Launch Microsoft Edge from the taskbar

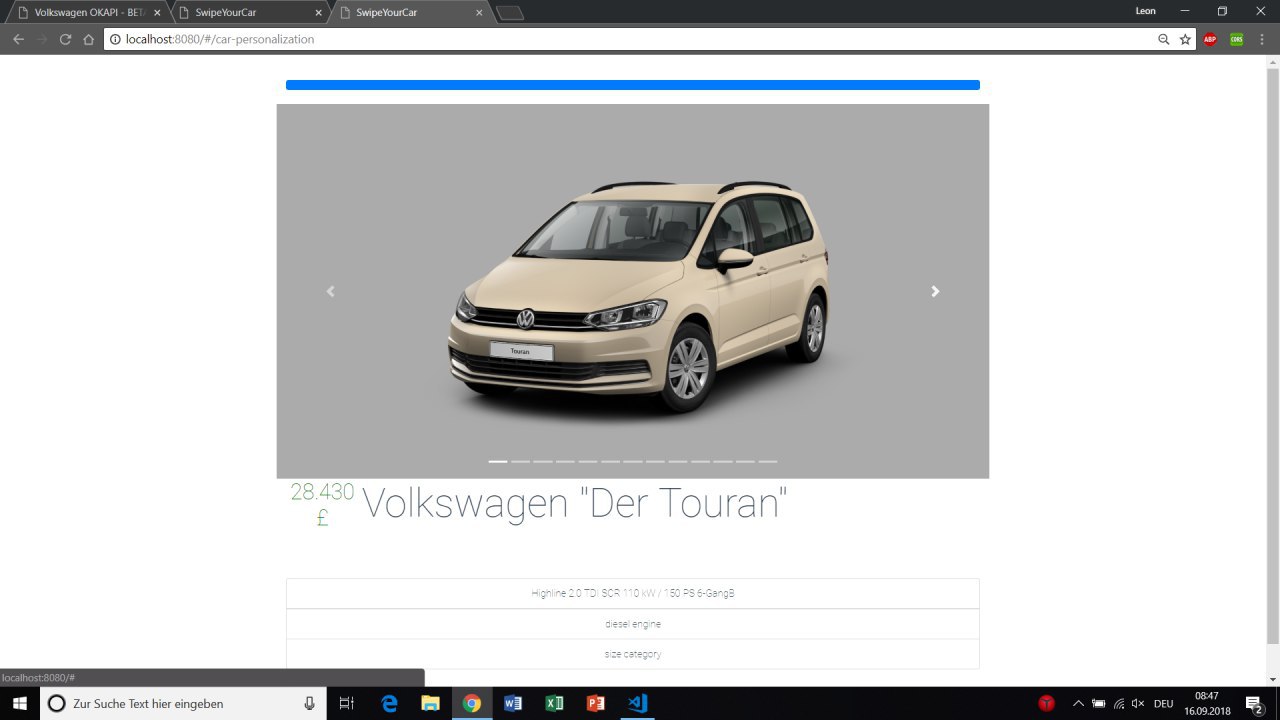(390, 703)
